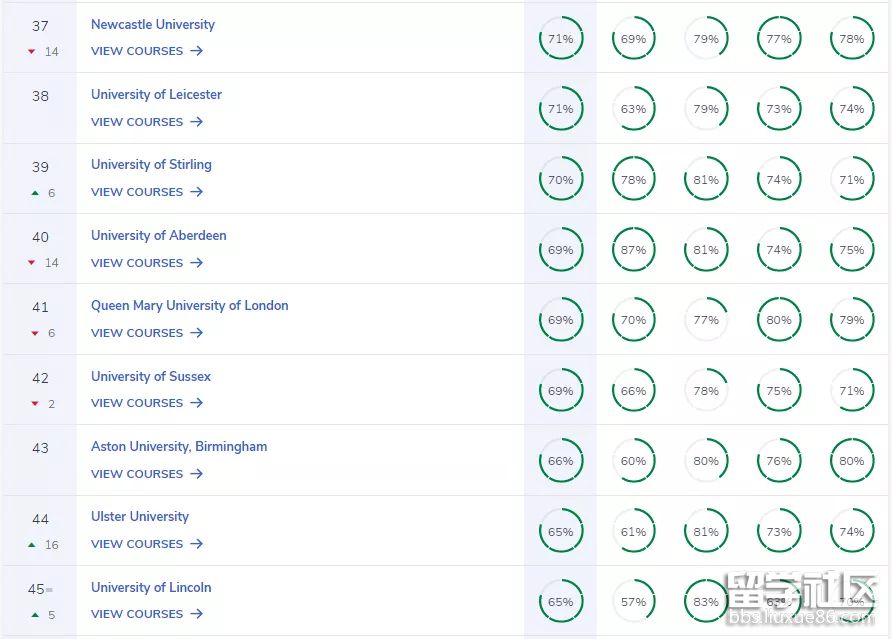Click University of Aberdeen's 87% score circle
The image size is (892, 639).
(633, 250)
